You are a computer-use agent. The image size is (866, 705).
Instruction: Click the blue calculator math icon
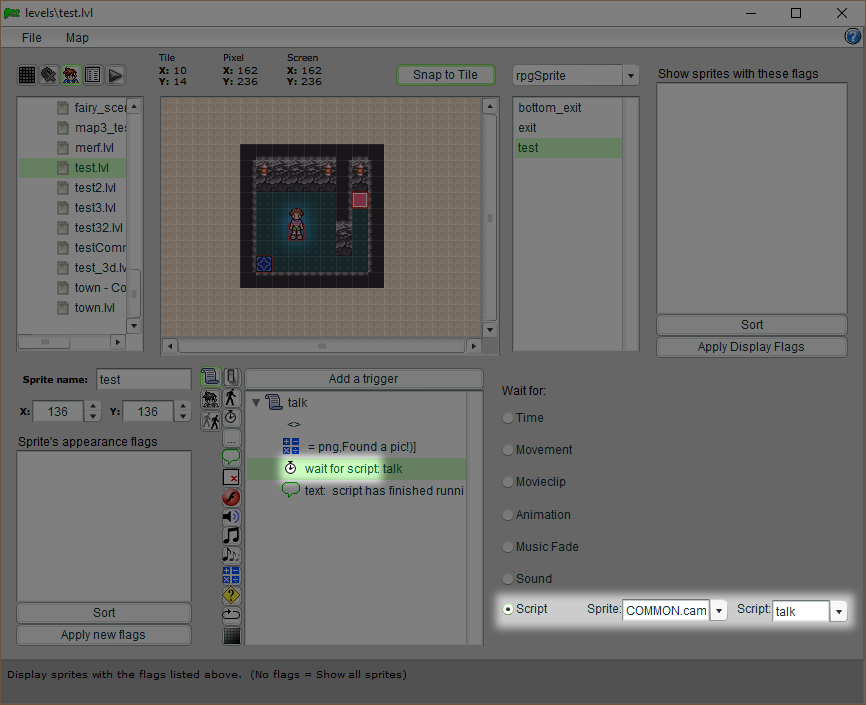click(231, 575)
